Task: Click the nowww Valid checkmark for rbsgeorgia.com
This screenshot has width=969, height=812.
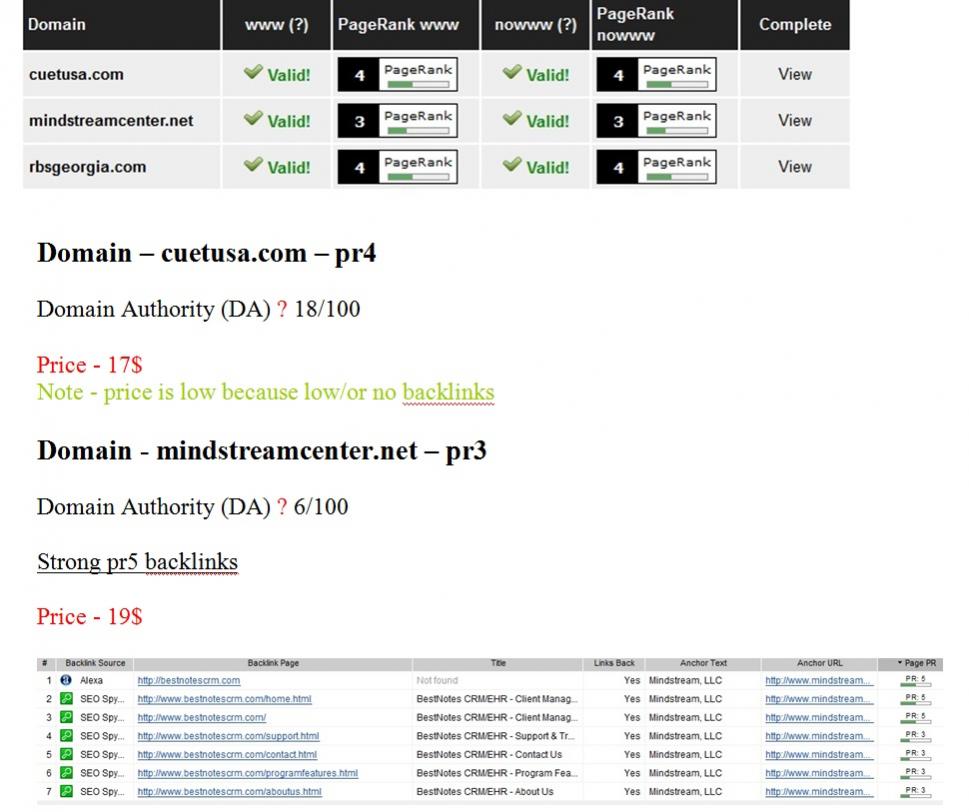Action: [x=512, y=164]
